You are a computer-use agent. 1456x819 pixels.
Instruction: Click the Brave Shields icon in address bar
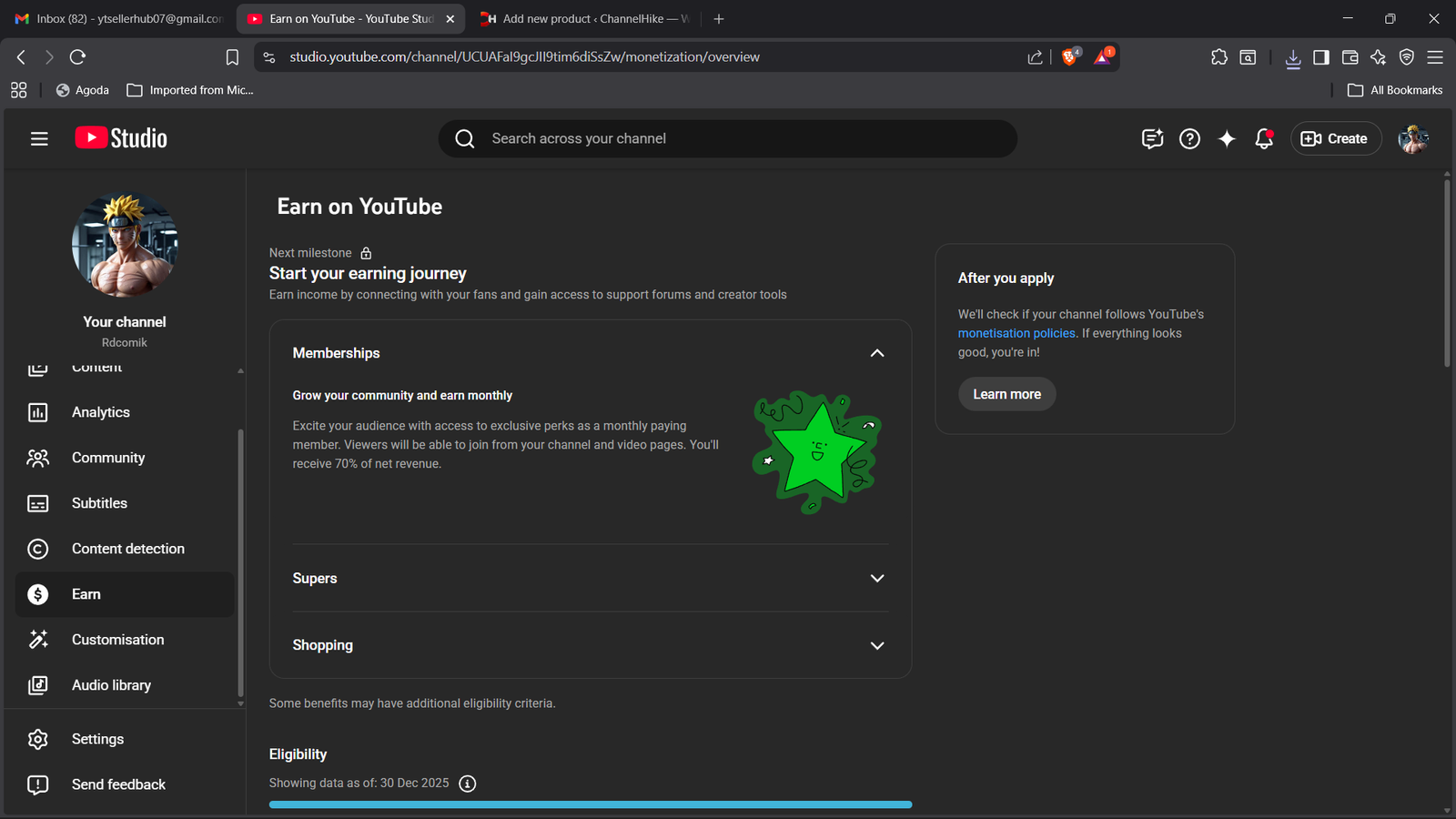pyautogui.click(x=1070, y=56)
